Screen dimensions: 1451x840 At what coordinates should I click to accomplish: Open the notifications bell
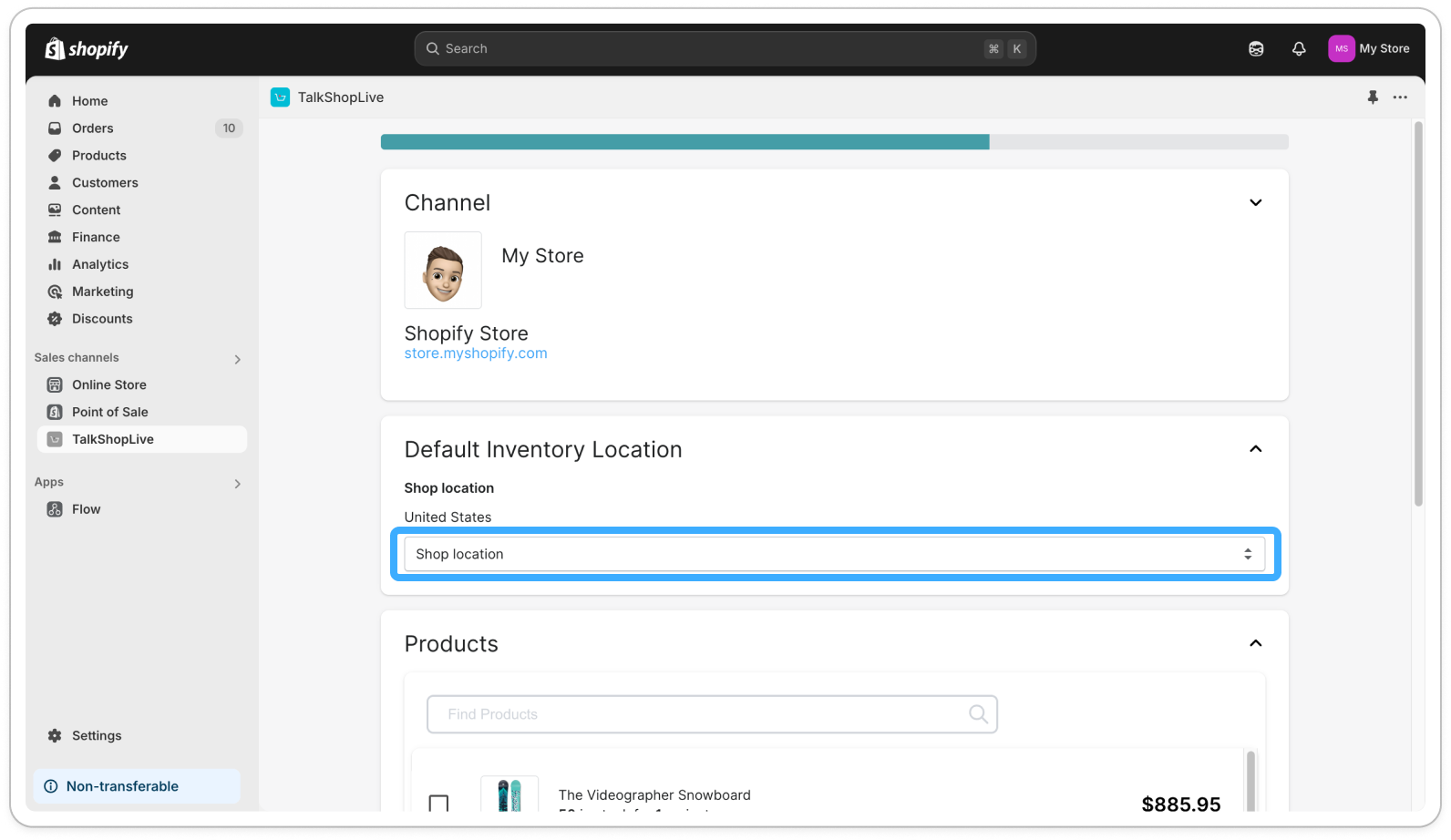tap(1299, 48)
